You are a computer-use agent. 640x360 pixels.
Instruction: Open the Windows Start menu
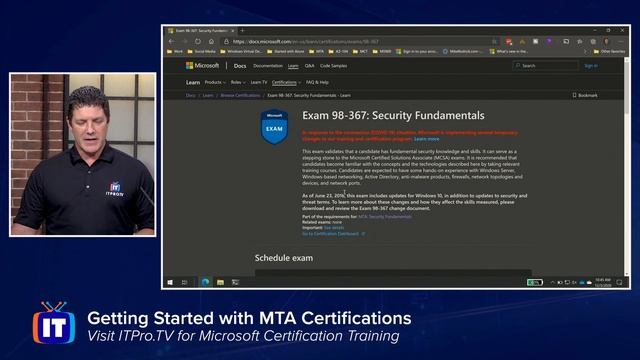click(170, 282)
